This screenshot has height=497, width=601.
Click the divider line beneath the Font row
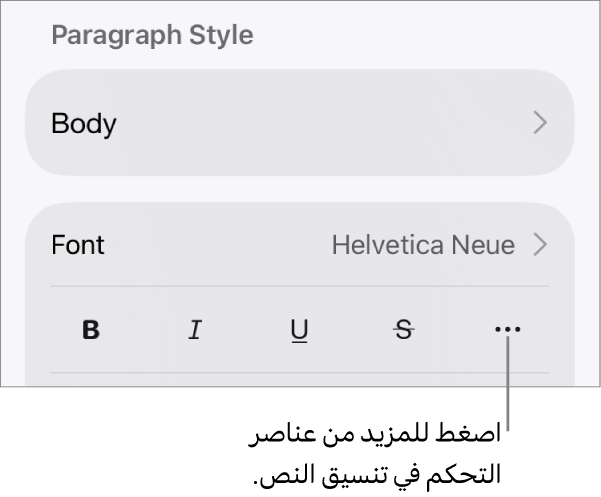click(300, 286)
